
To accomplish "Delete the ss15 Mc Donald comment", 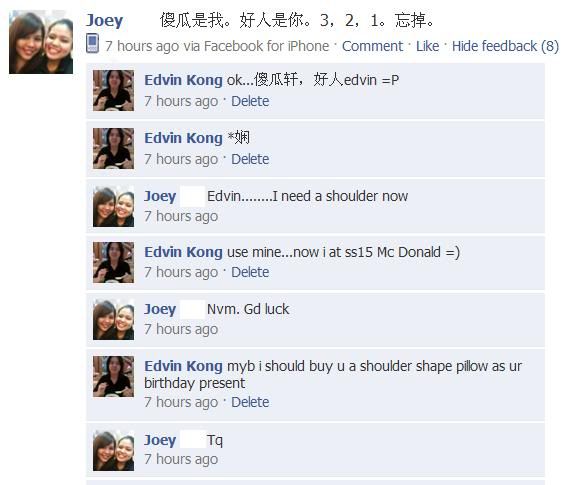I will coord(250,272).
